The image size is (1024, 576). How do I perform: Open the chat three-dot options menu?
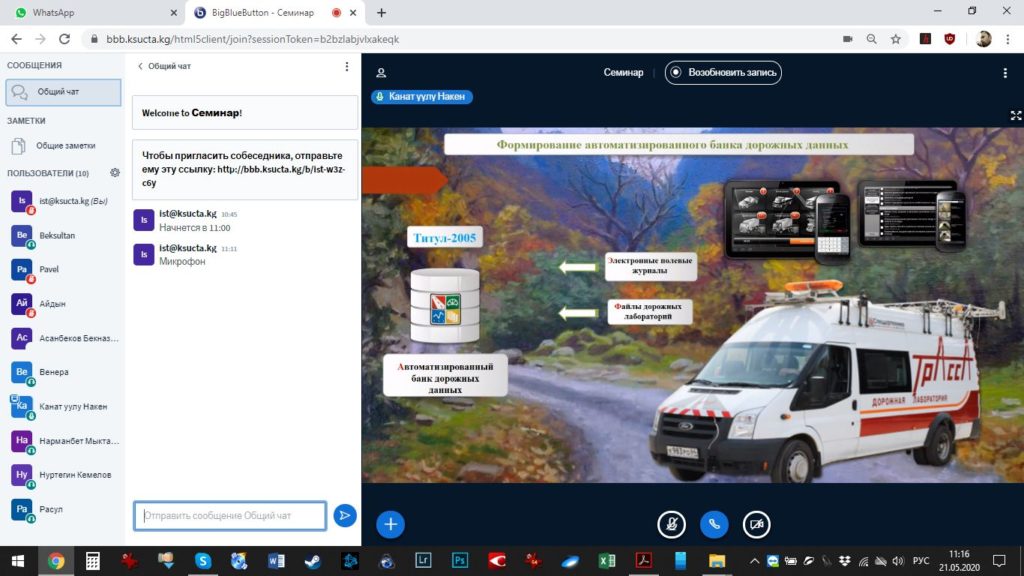[347, 66]
